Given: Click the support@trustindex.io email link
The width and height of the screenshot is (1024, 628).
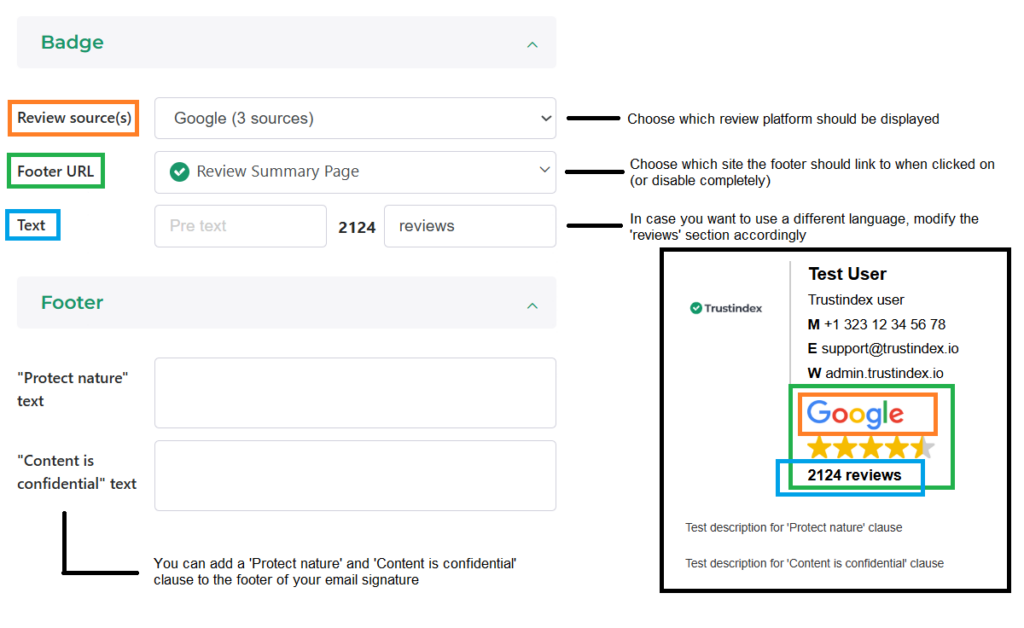Looking at the screenshot, I should tap(890, 349).
